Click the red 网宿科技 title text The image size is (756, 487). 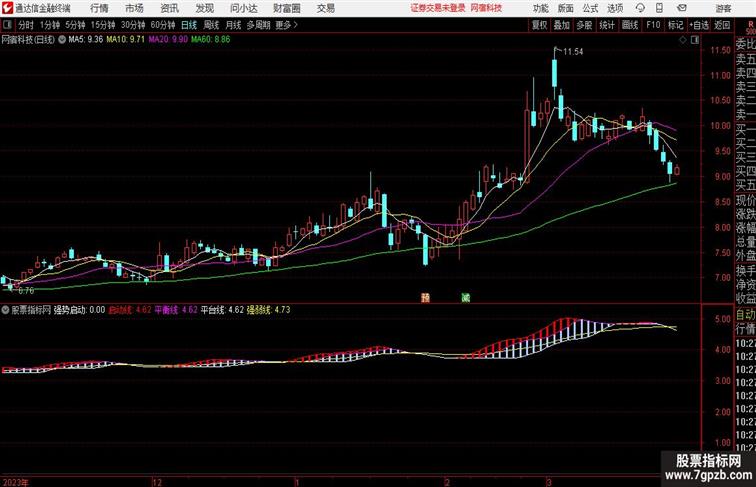click(486, 8)
